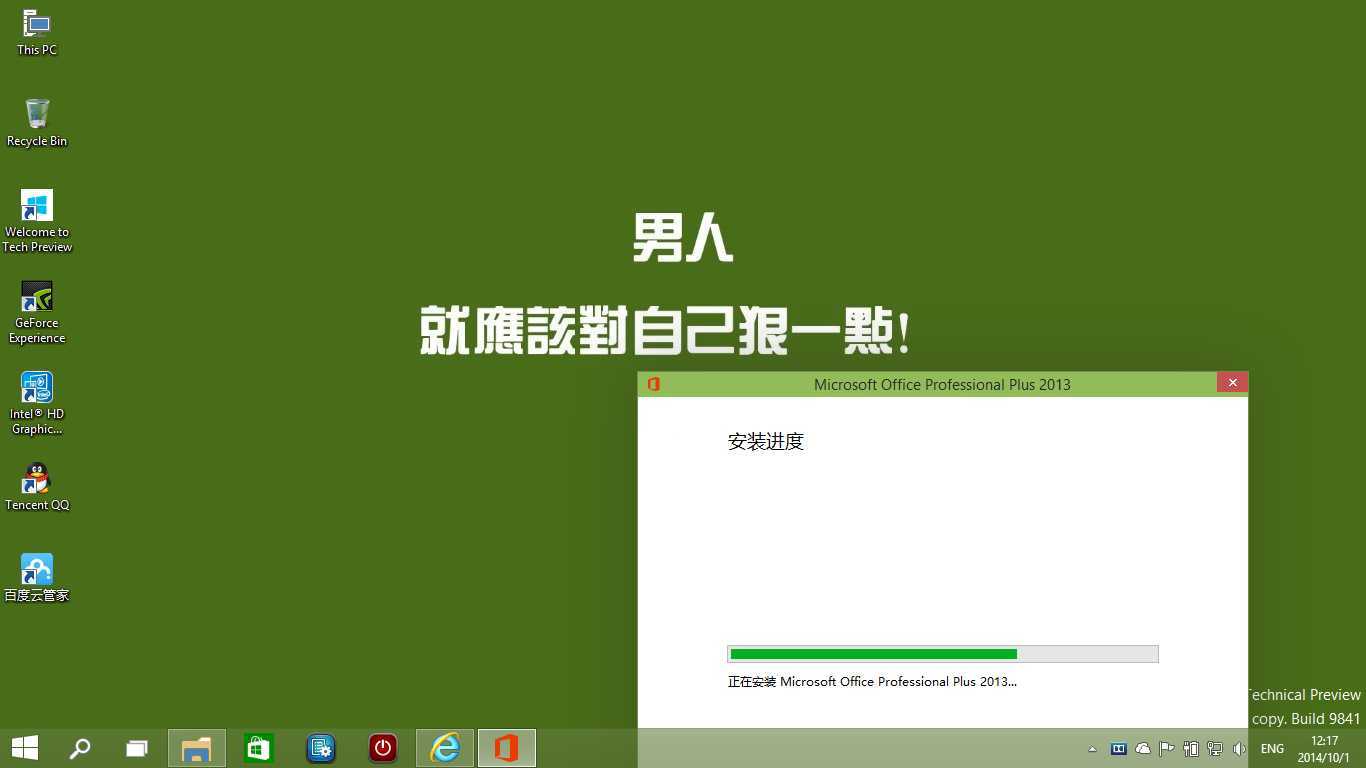The width and height of the screenshot is (1366, 768).
Task: Open the Welcome to Tech Preview shortcut
Action: (x=37, y=221)
